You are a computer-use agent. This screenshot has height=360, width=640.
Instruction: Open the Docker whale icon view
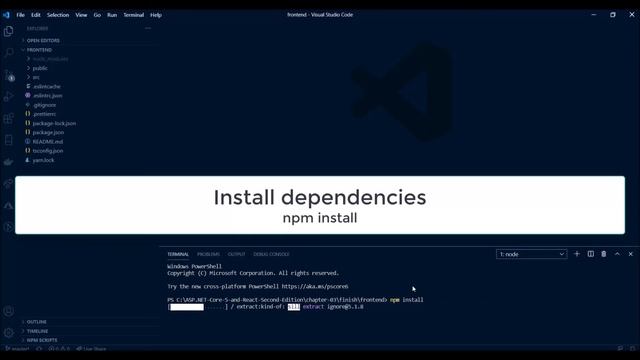coord(9,162)
